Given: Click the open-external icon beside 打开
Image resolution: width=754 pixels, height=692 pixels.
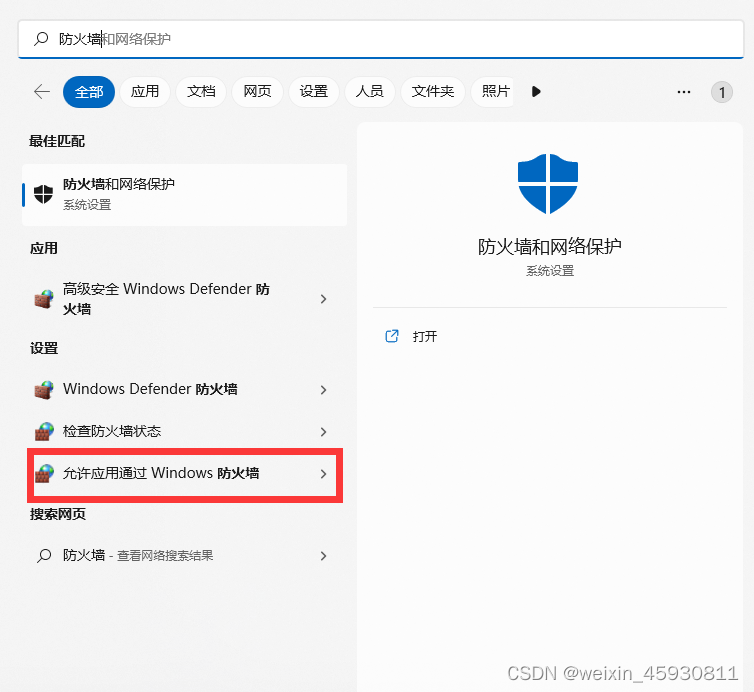Looking at the screenshot, I should click(392, 336).
